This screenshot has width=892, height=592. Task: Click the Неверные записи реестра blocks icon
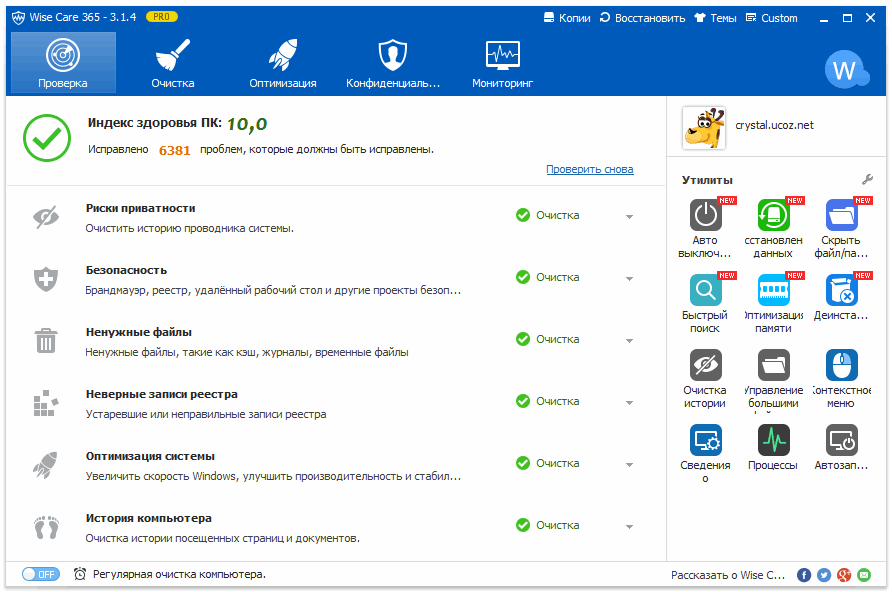pos(46,403)
